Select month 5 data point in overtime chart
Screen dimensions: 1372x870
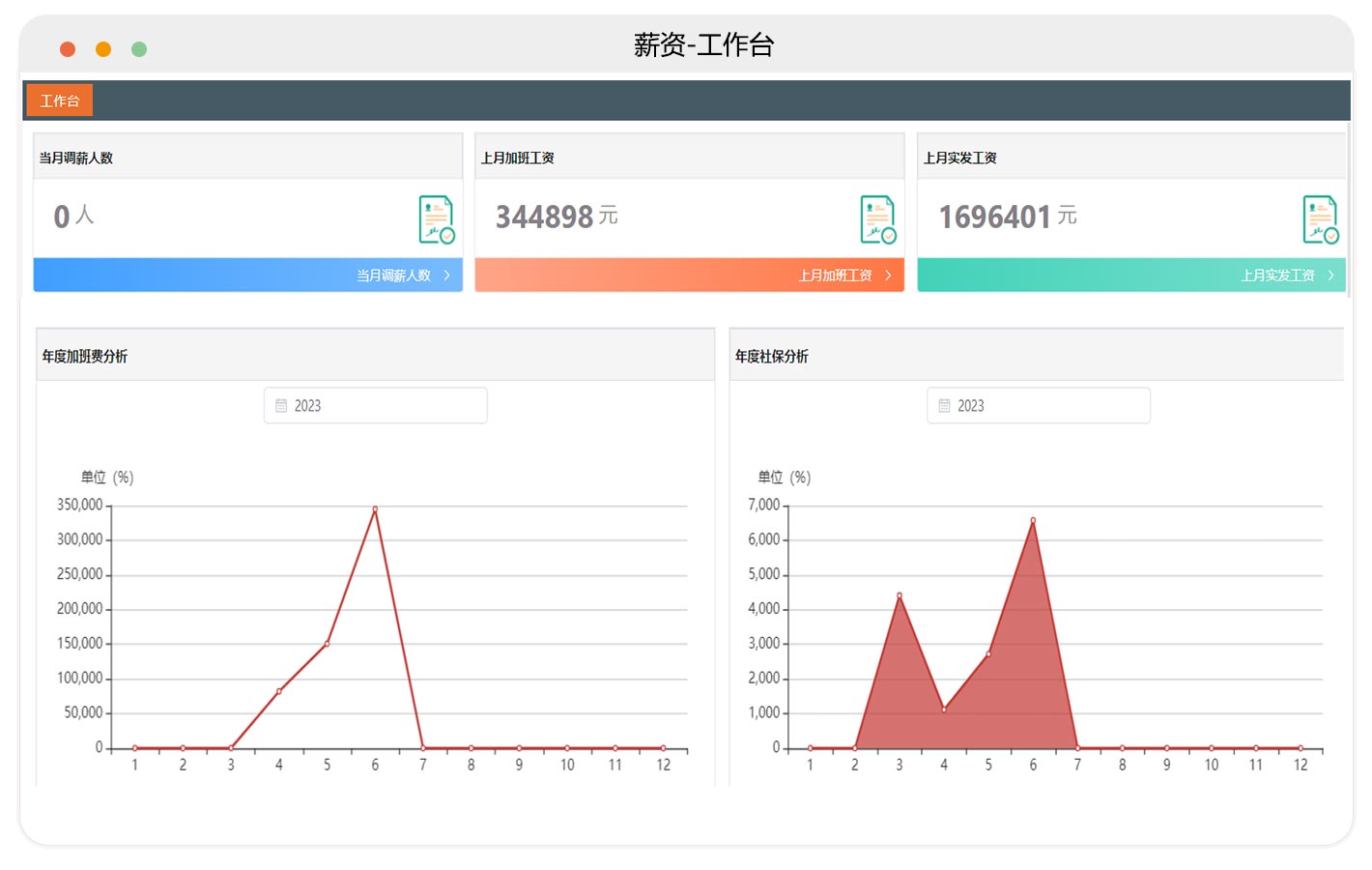point(327,644)
